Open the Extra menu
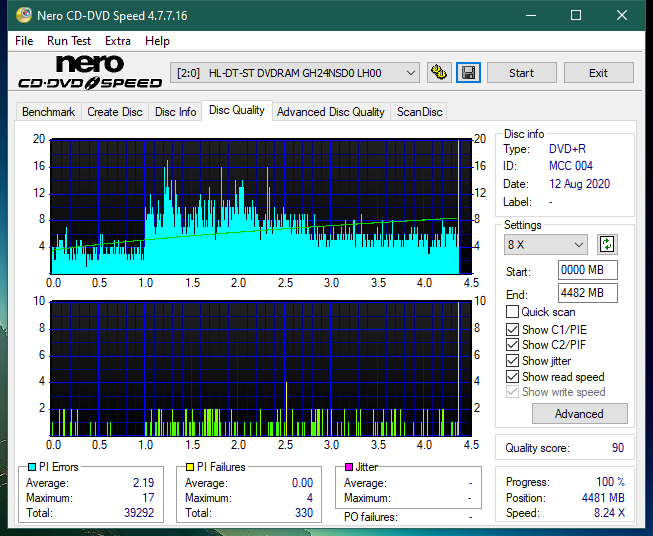This screenshot has width=653, height=536. (x=118, y=41)
